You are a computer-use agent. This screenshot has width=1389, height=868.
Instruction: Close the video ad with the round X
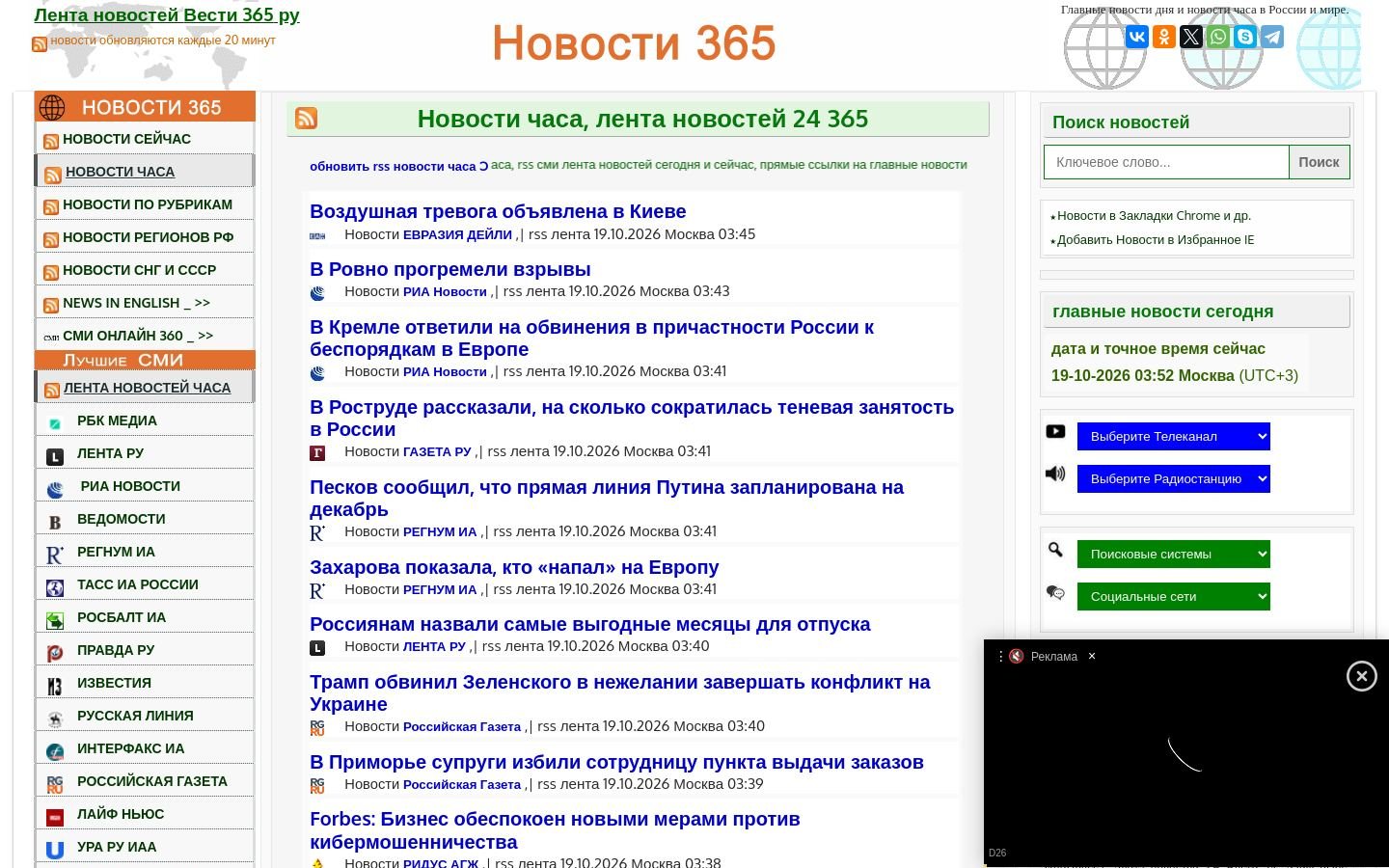[x=1362, y=676]
